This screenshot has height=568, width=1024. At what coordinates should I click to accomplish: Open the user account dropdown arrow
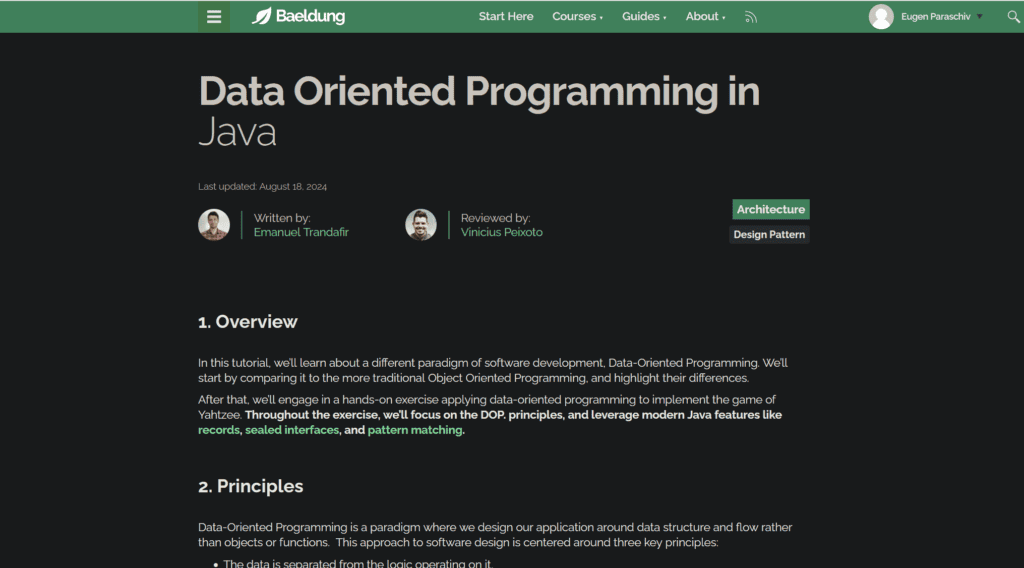980,16
